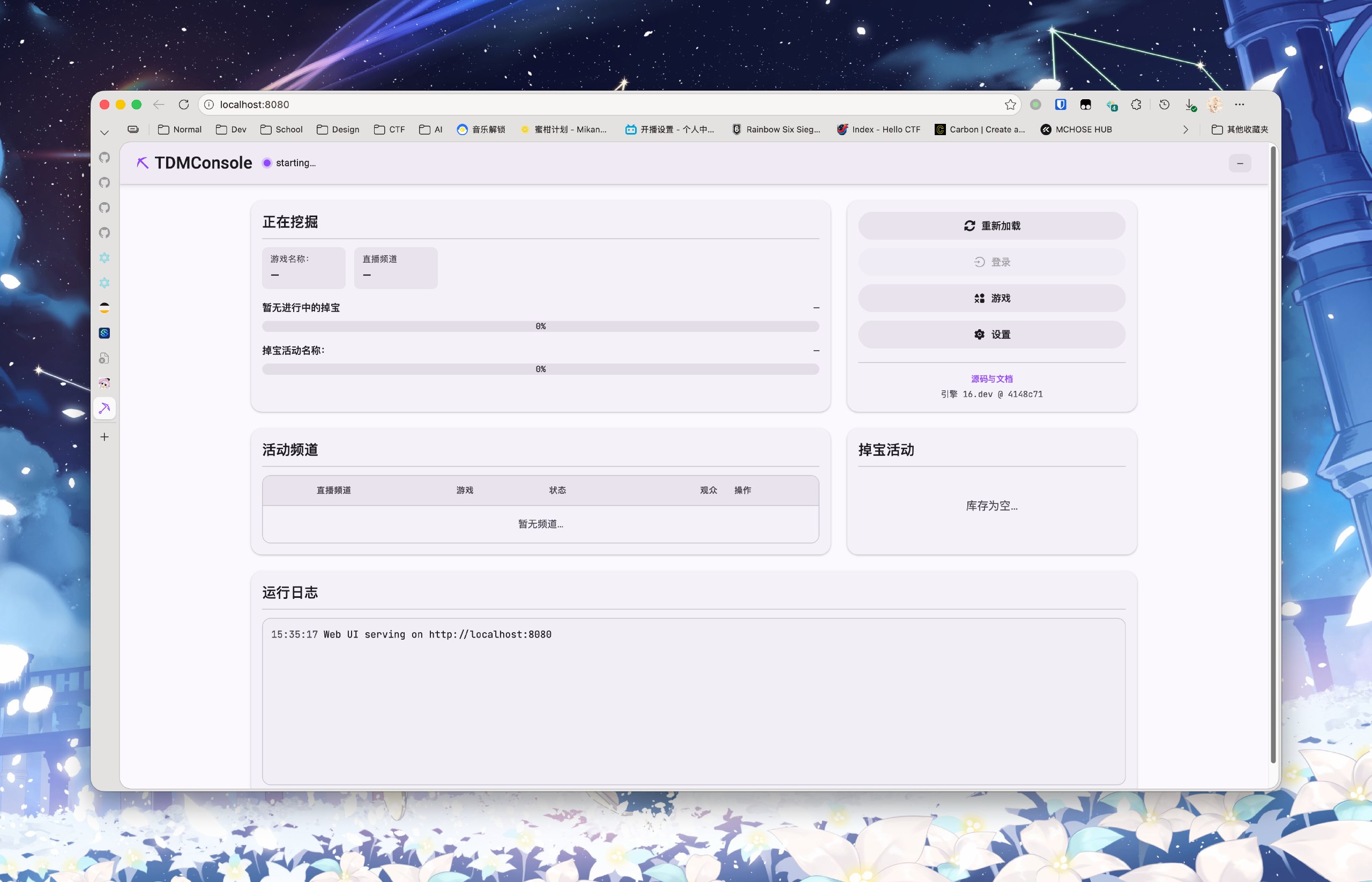Image resolution: width=1372 pixels, height=882 pixels.
Task: Click the 登录 login button
Action: click(x=991, y=262)
